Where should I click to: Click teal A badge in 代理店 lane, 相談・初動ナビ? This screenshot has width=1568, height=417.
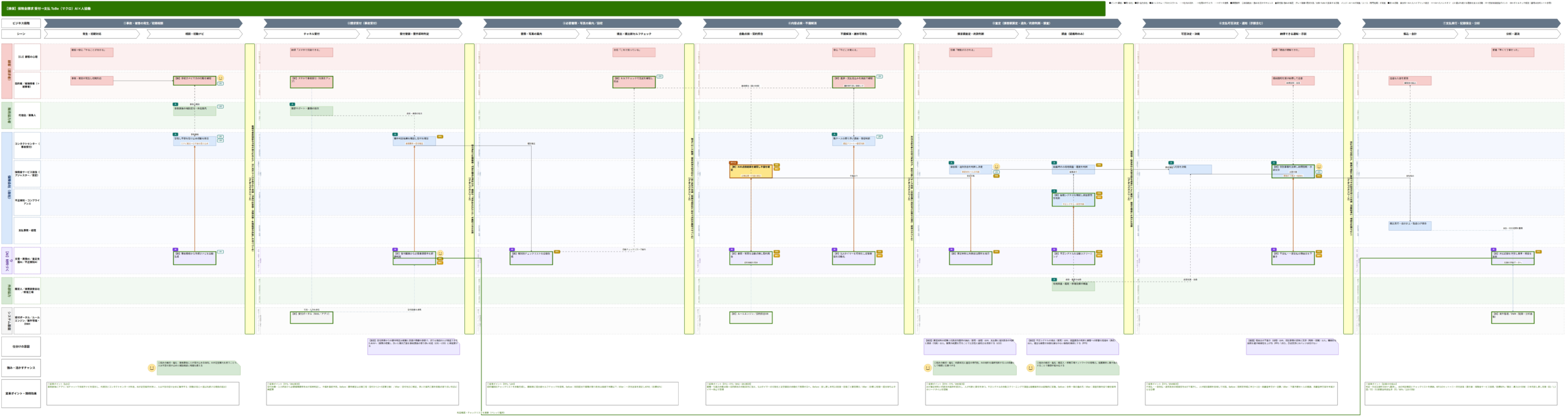(x=176, y=104)
